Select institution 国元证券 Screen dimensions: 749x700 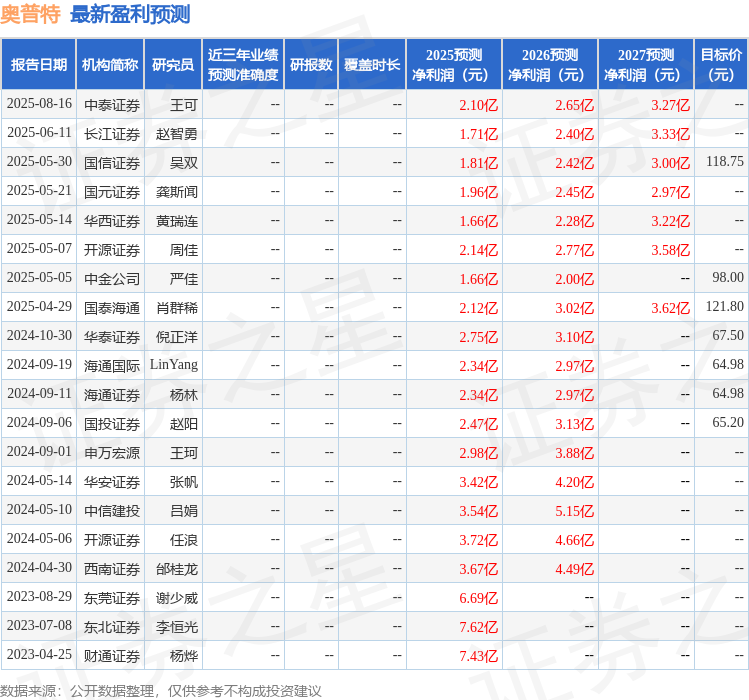pyautogui.click(x=112, y=192)
